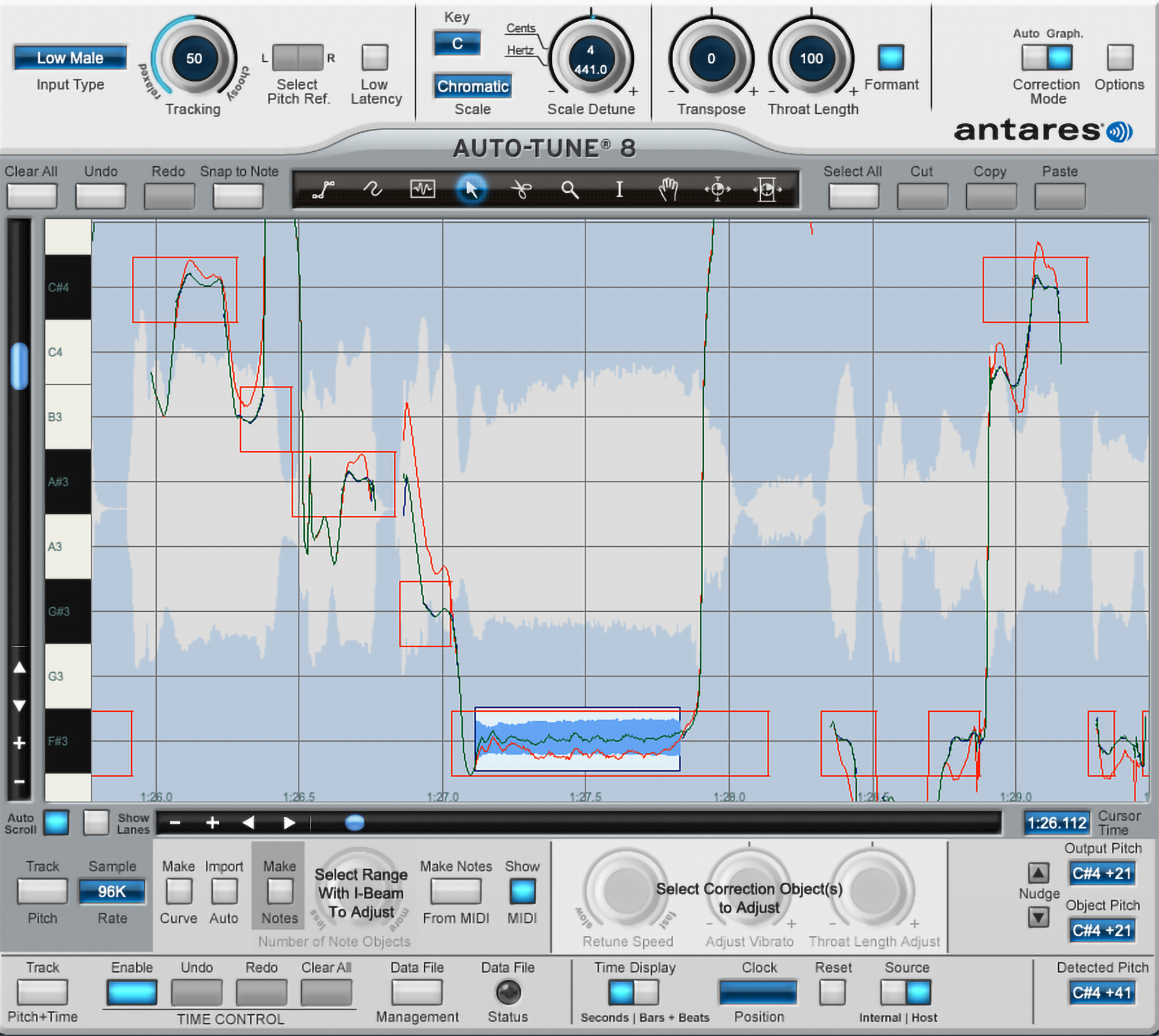Screen dimensions: 1159x1036
Task: Toggle the Formant button
Action: pos(891,57)
